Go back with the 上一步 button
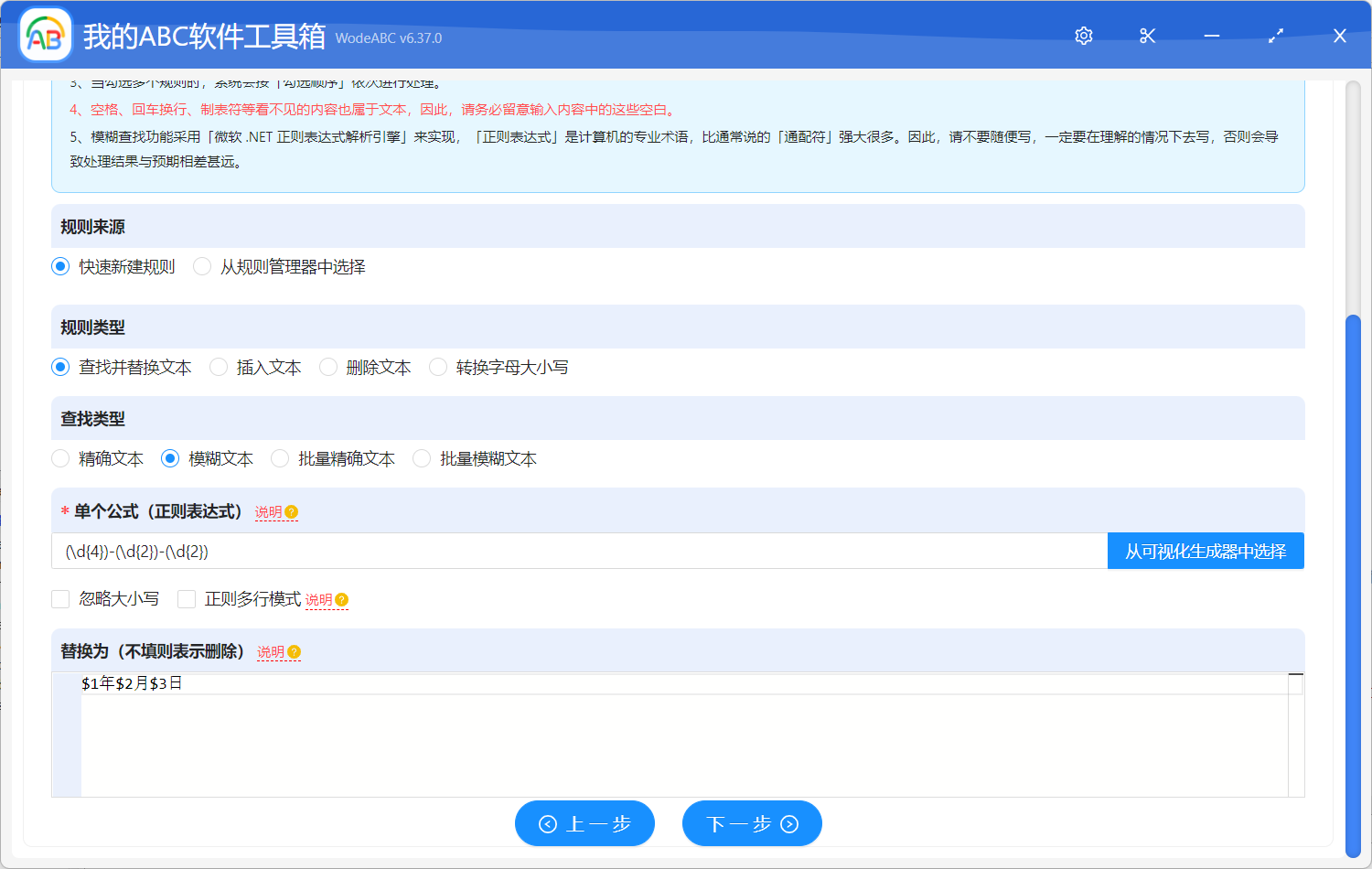The width and height of the screenshot is (1372, 869). click(584, 824)
